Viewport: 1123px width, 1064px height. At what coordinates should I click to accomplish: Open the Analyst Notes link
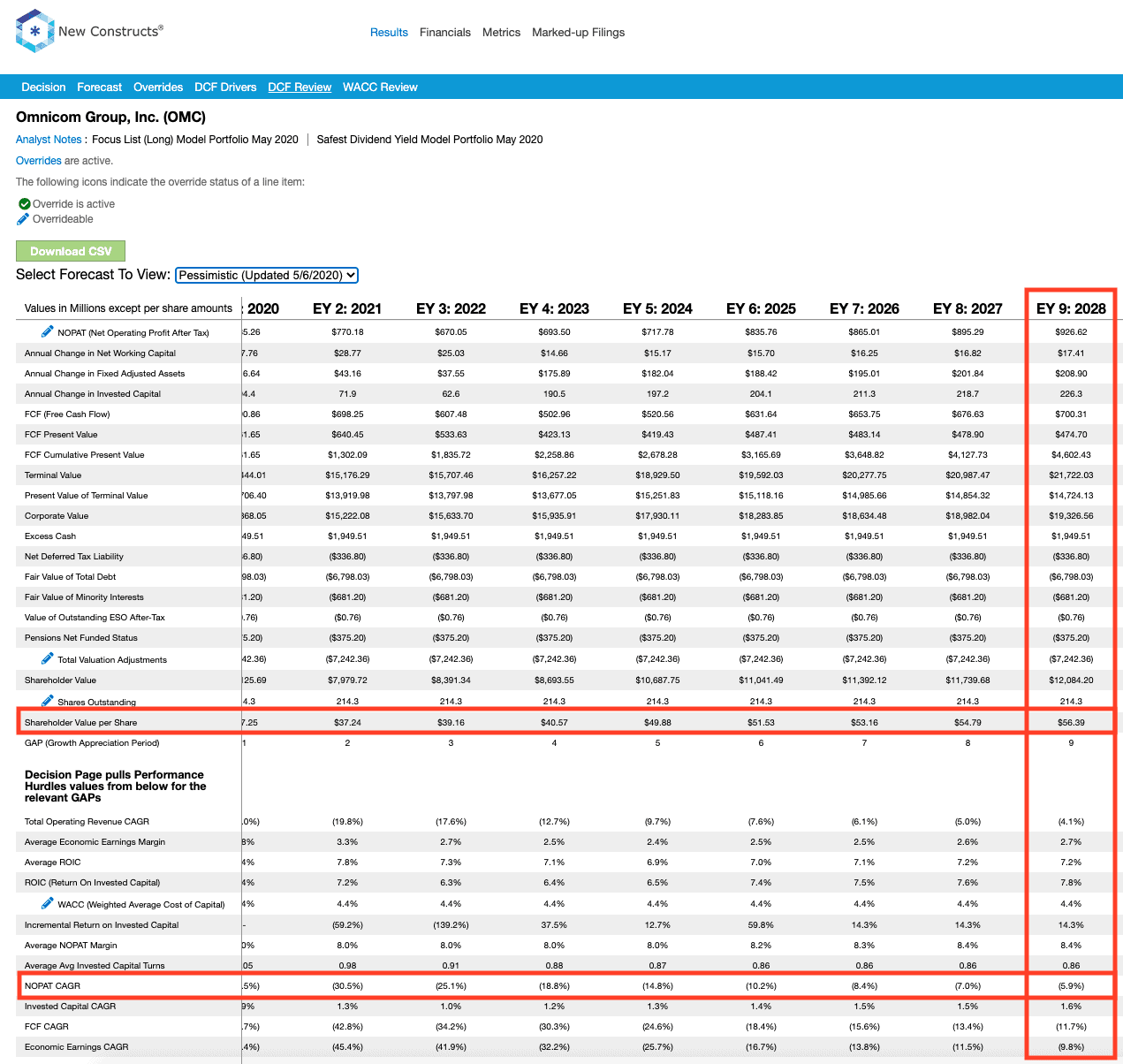pos(49,140)
